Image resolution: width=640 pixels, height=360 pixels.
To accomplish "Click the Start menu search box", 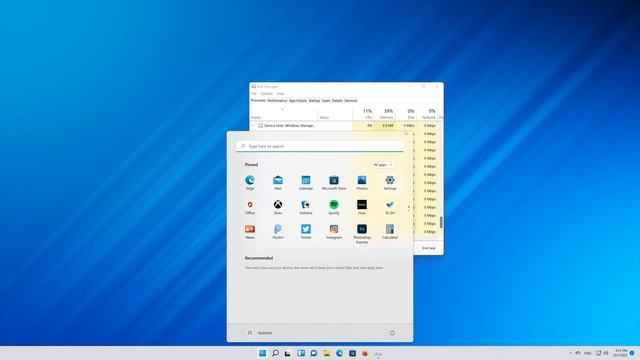I will click(x=320, y=146).
